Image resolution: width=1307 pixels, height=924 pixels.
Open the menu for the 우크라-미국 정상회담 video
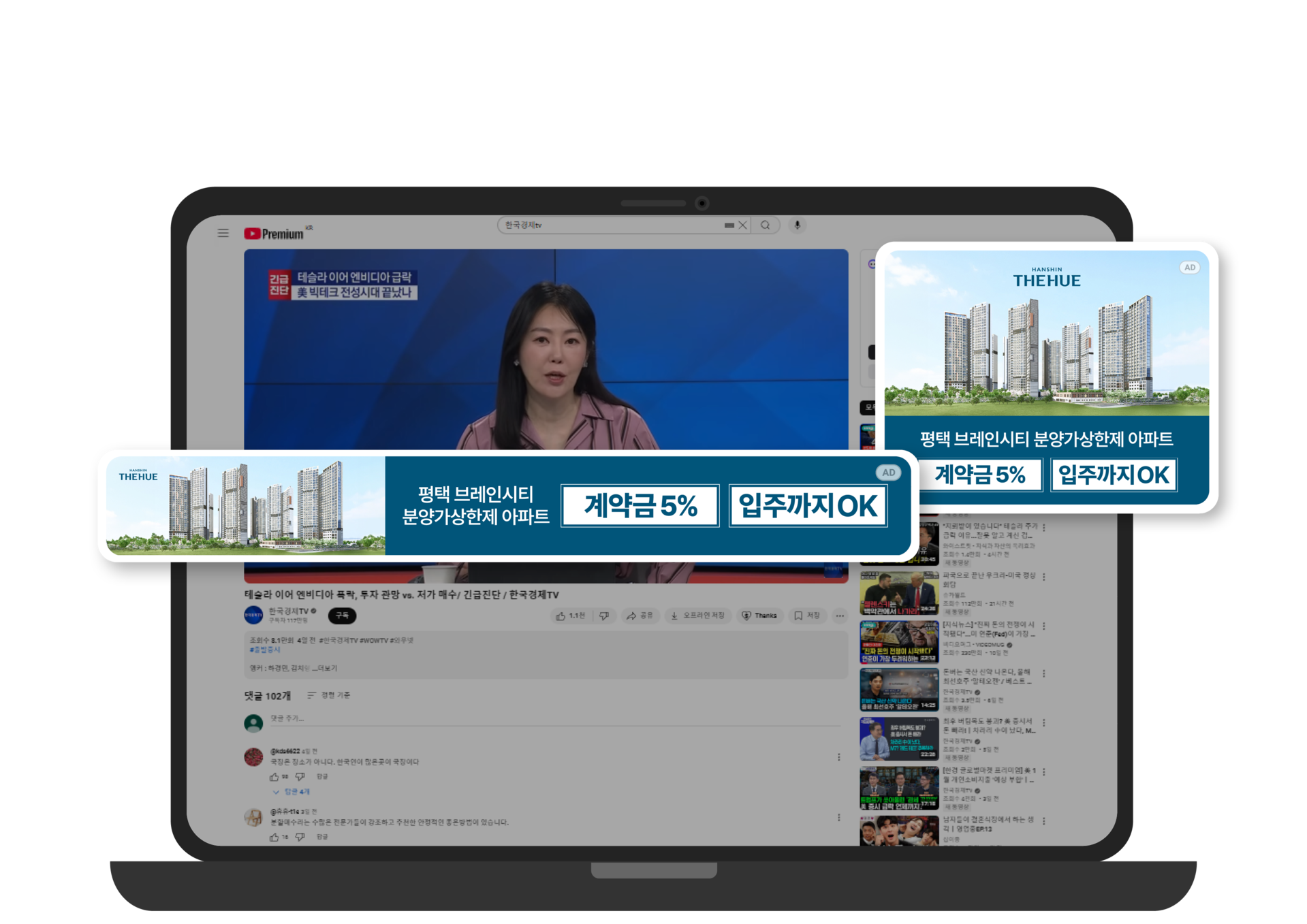[1044, 577]
